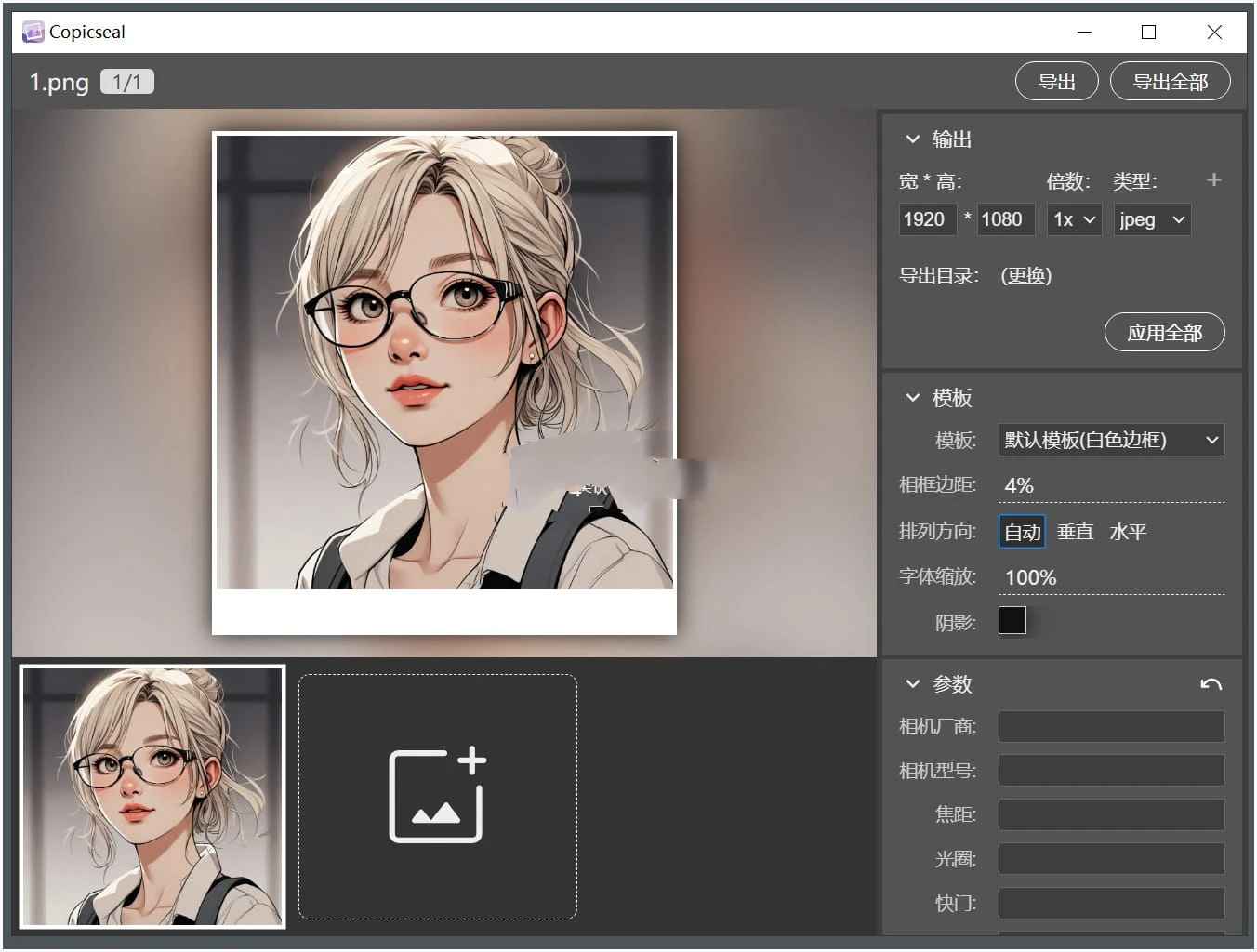Collapse the 输出 section

click(913, 139)
